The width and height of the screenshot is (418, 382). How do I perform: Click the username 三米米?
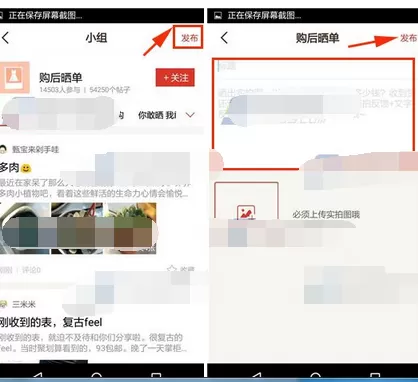[x=24, y=304]
